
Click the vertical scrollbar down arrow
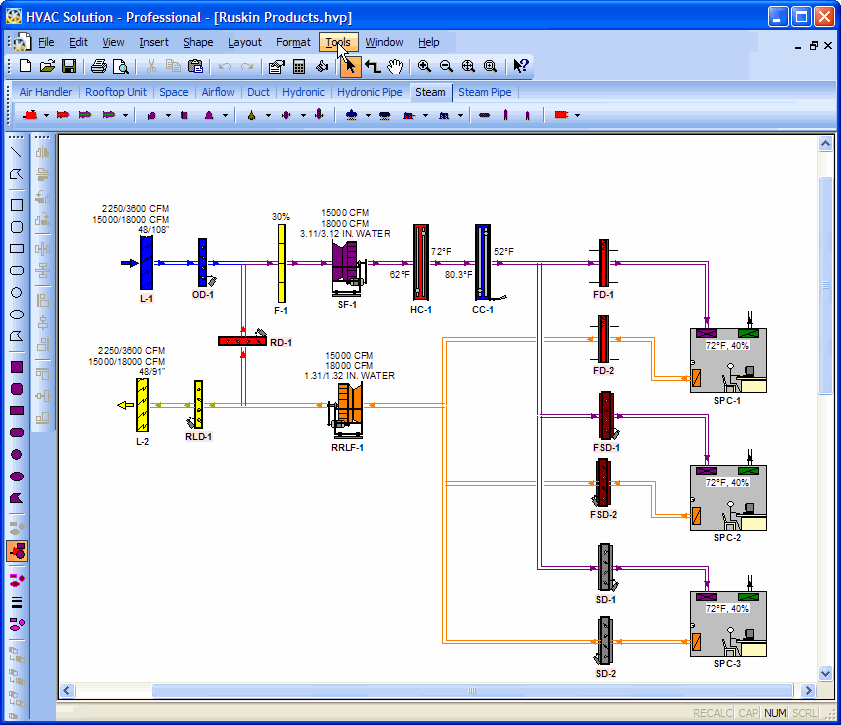tap(826, 673)
